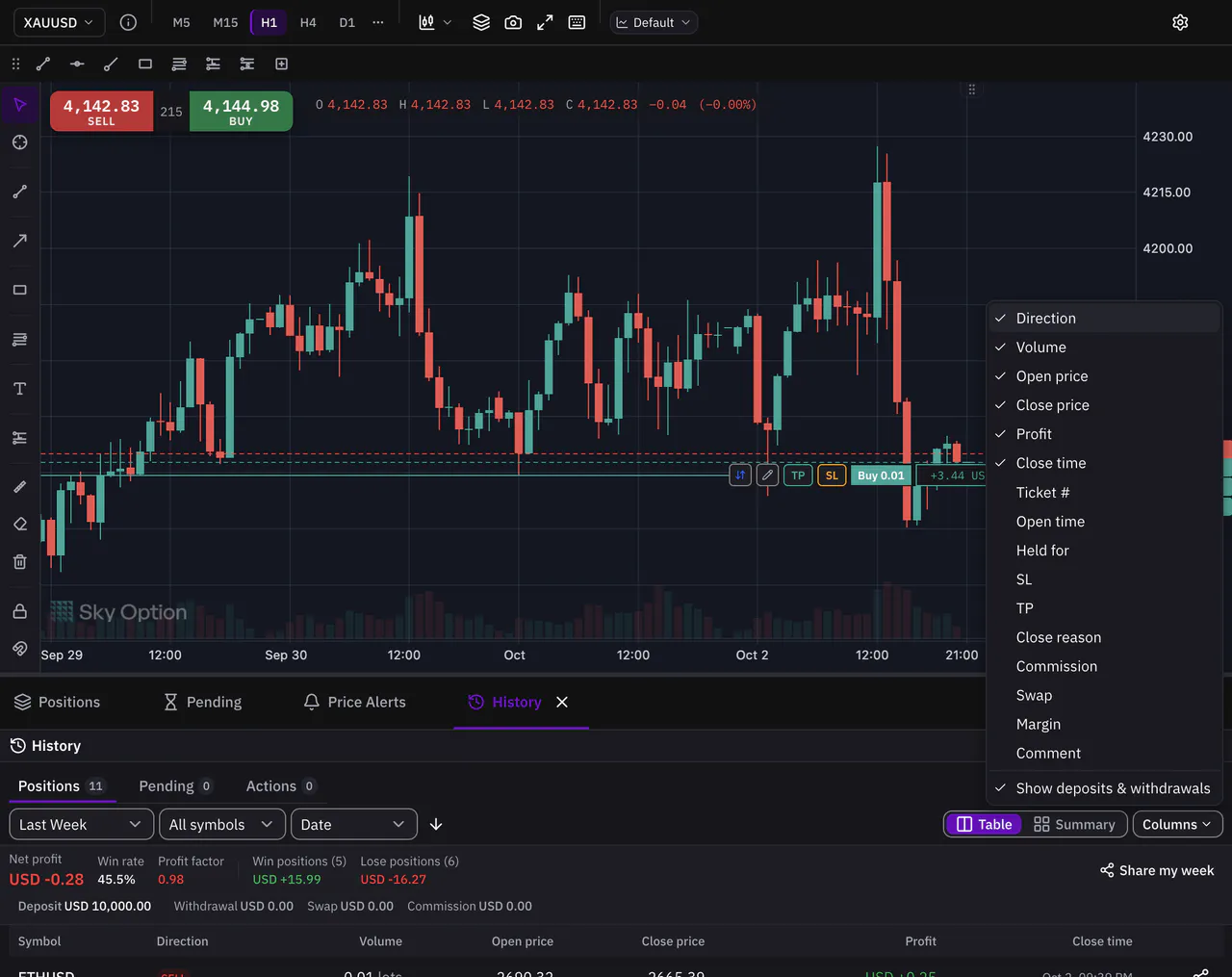Open the Actions sub-tab
Image resolution: width=1232 pixels, height=977 pixels.
[x=281, y=786]
